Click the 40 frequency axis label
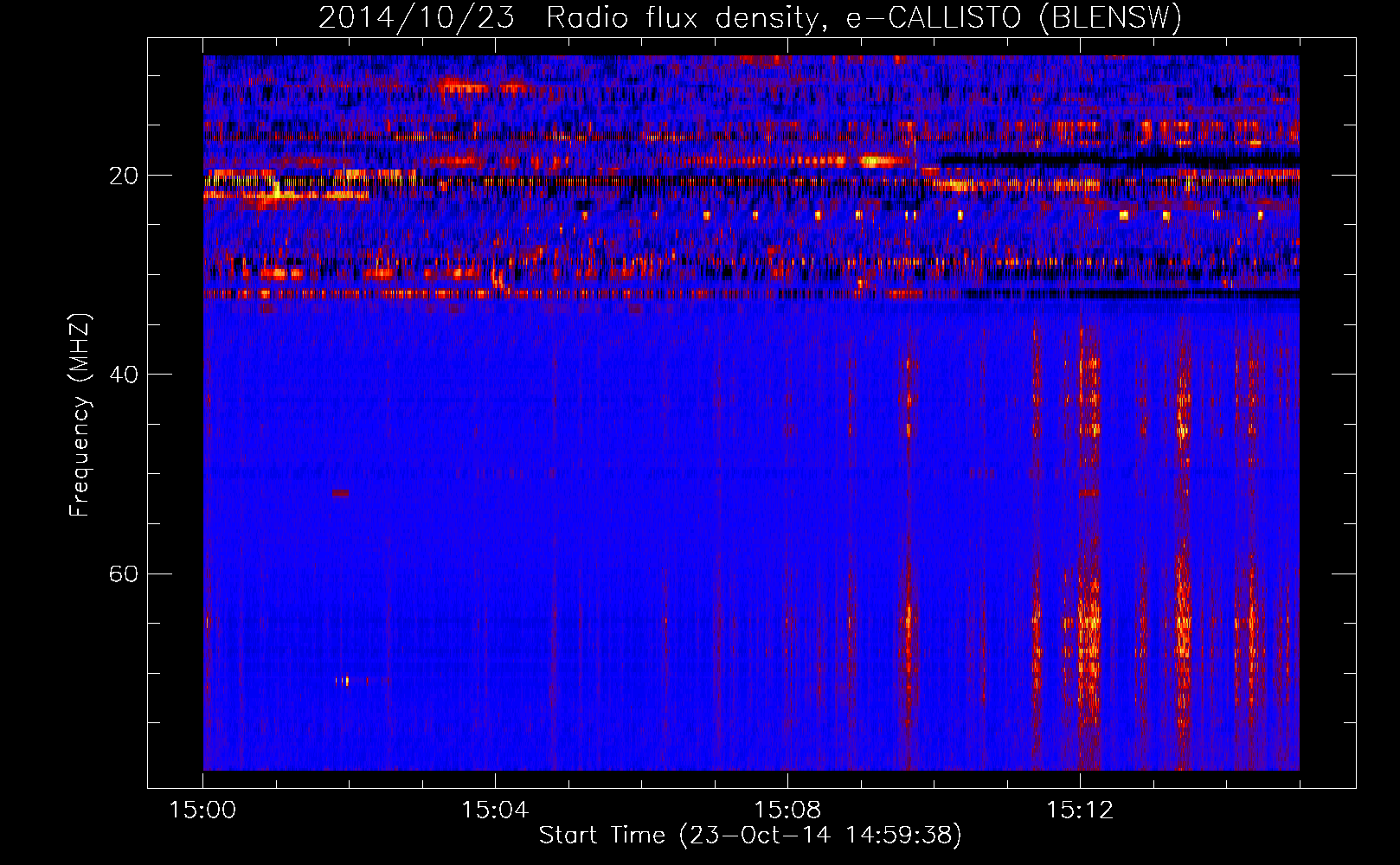 [x=123, y=375]
